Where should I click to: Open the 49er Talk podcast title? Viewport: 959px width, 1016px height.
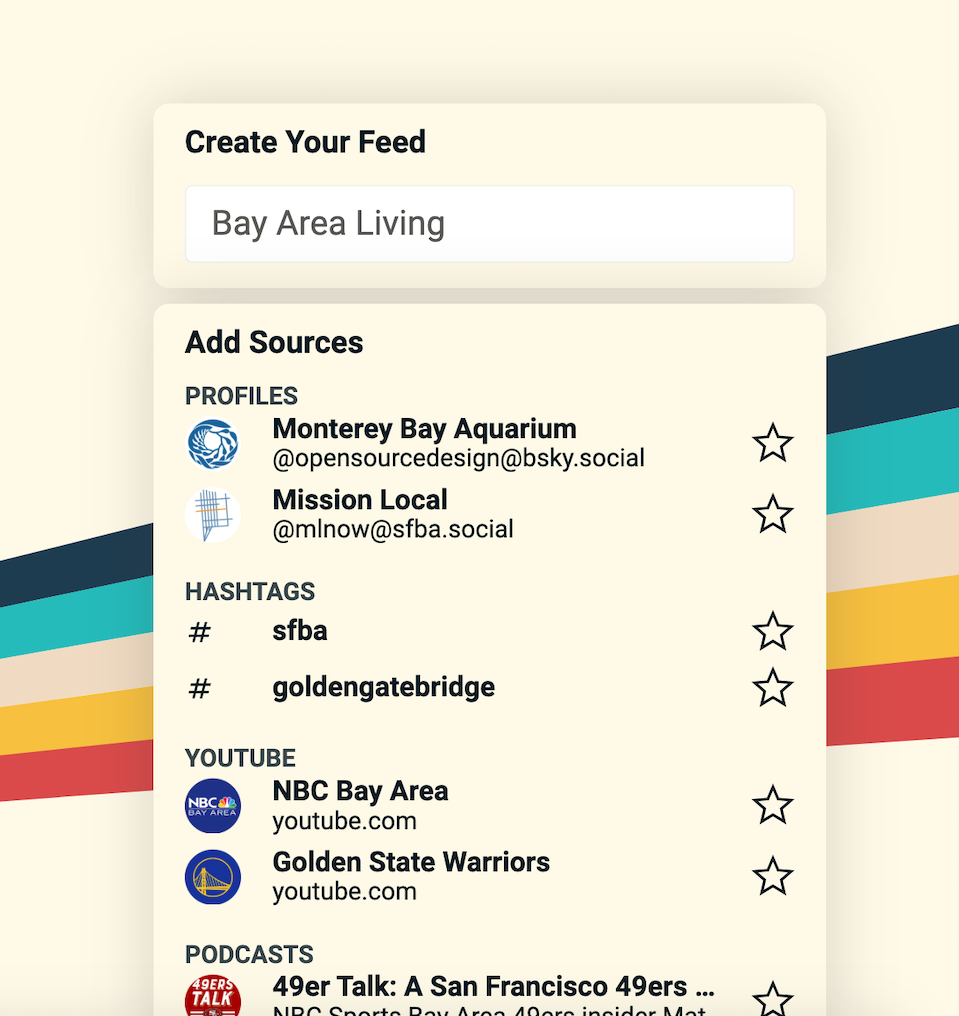pyautogui.click(x=494, y=987)
